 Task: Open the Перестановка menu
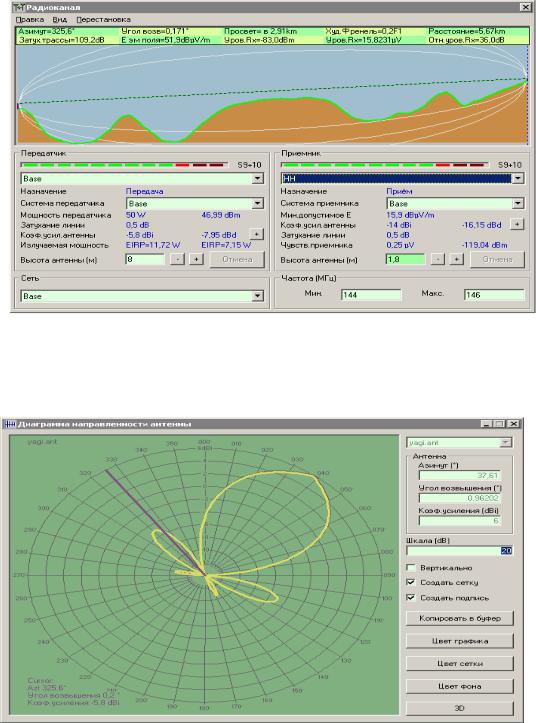103,19
